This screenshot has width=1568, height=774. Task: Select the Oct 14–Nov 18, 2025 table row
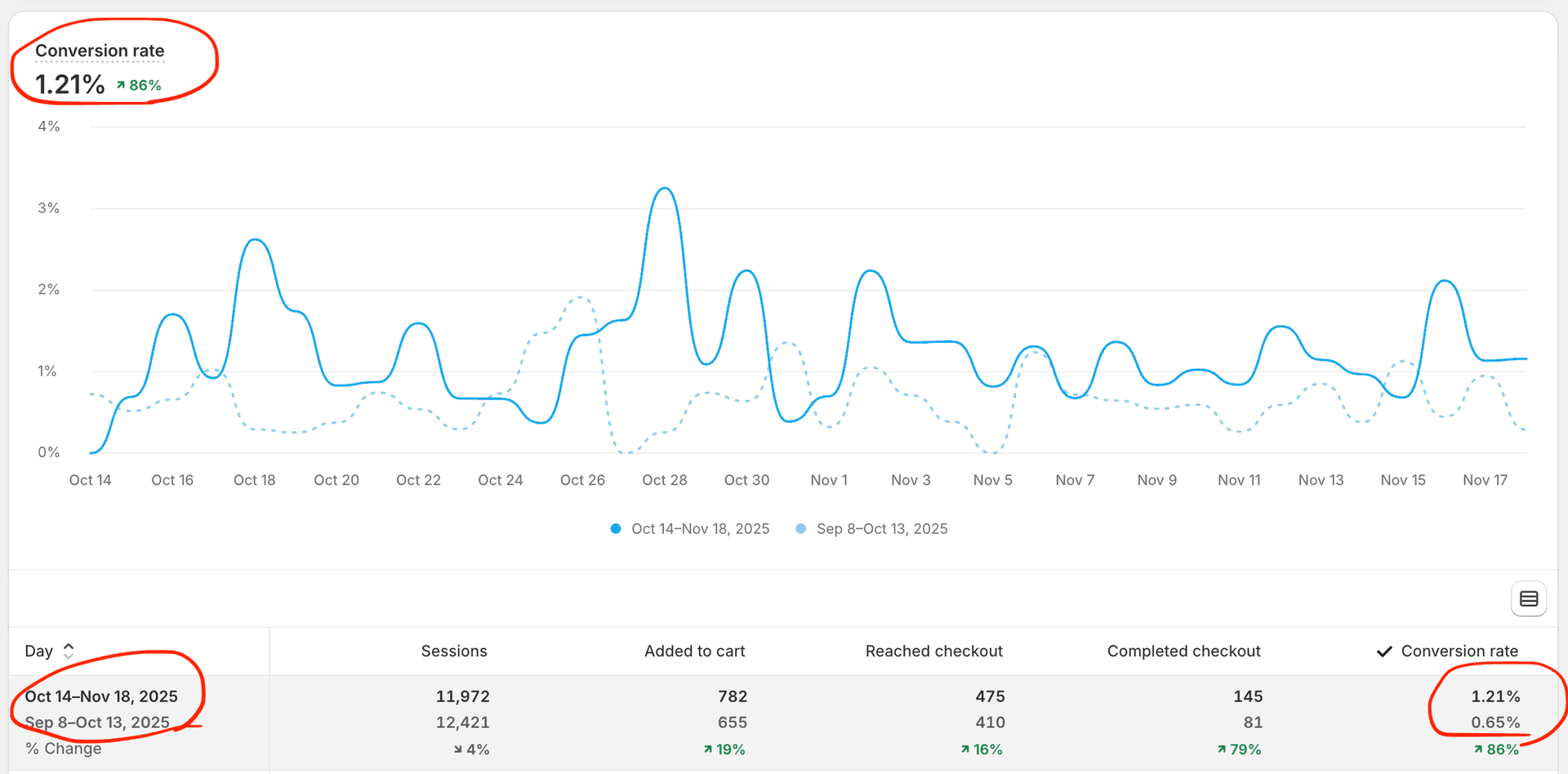[101, 696]
